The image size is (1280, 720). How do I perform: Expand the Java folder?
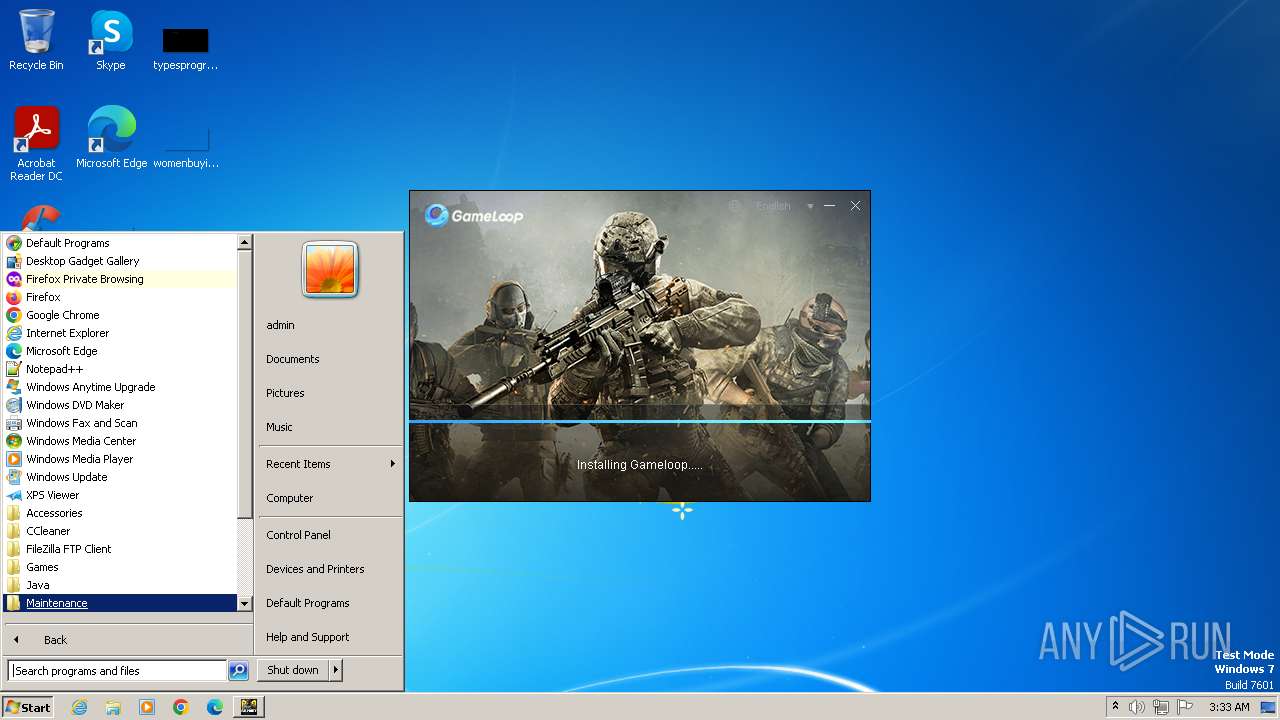click(120, 585)
